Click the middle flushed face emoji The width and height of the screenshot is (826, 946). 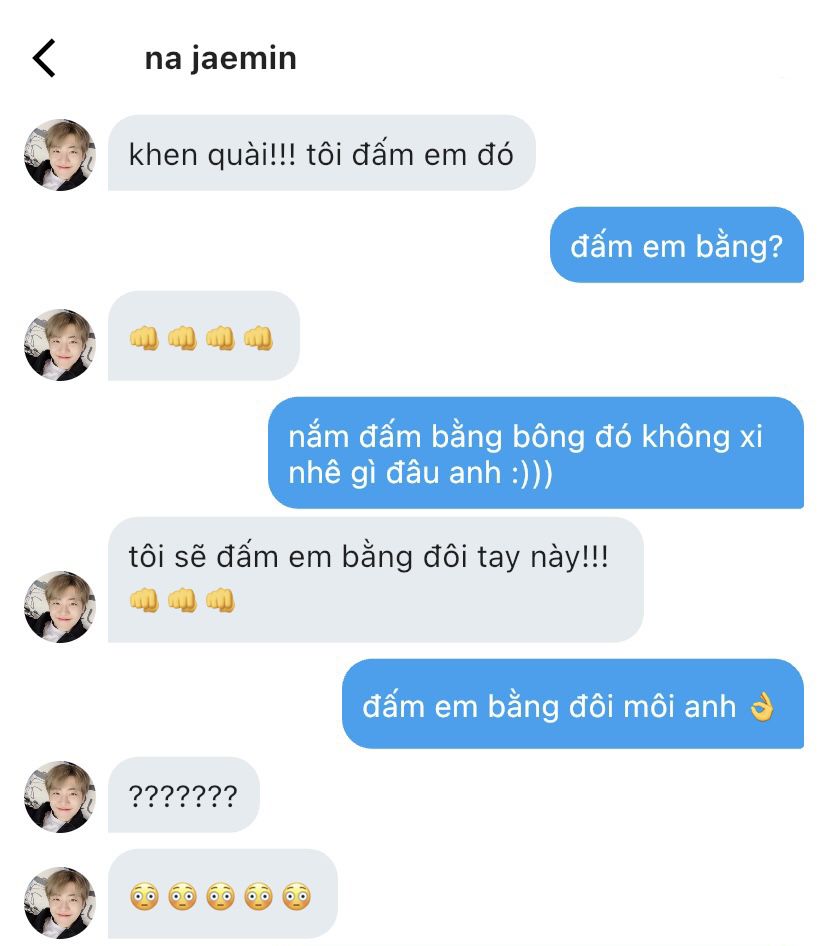click(x=220, y=896)
